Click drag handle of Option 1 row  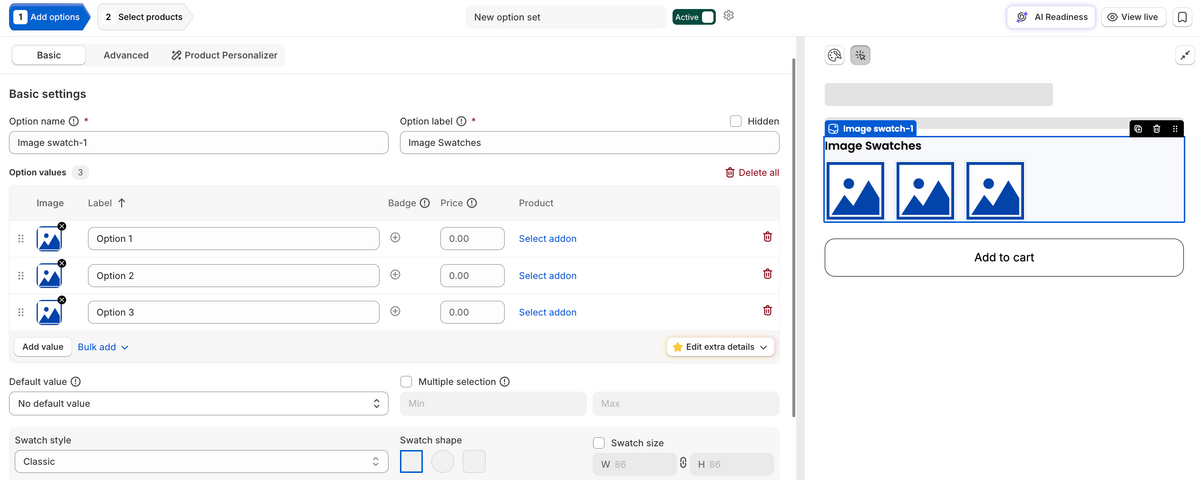tap(21, 238)
